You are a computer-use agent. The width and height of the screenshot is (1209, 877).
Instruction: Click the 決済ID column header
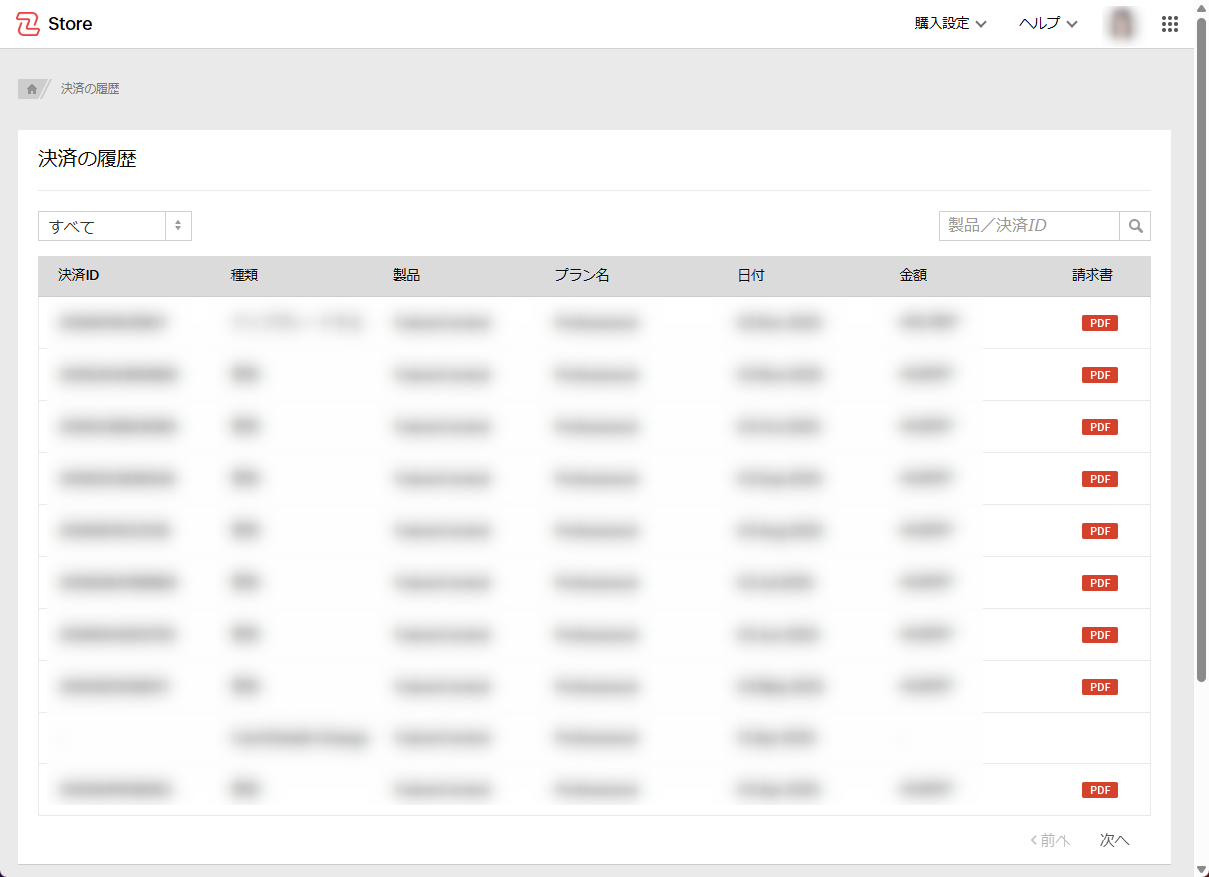(78, 276)
